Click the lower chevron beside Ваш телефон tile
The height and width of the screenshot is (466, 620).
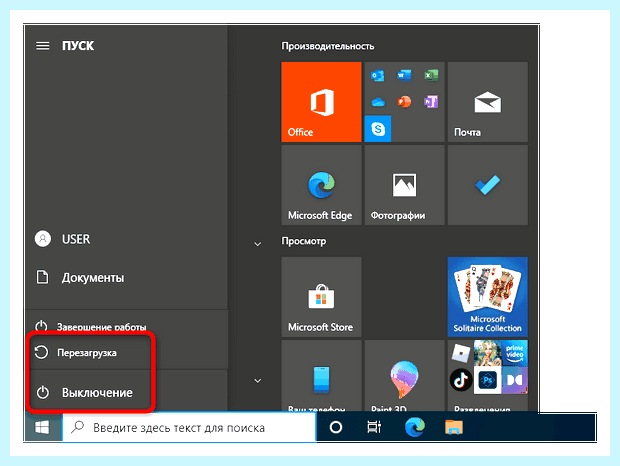(x=257, y=381)
